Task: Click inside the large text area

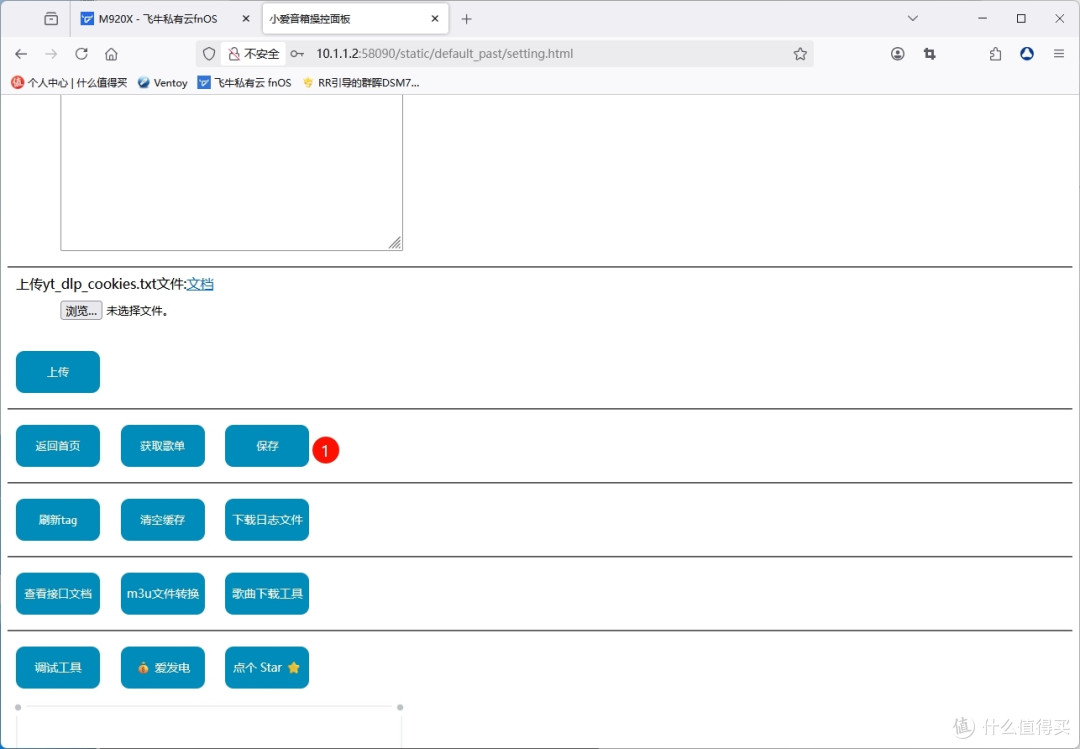Action: [231, 172]
